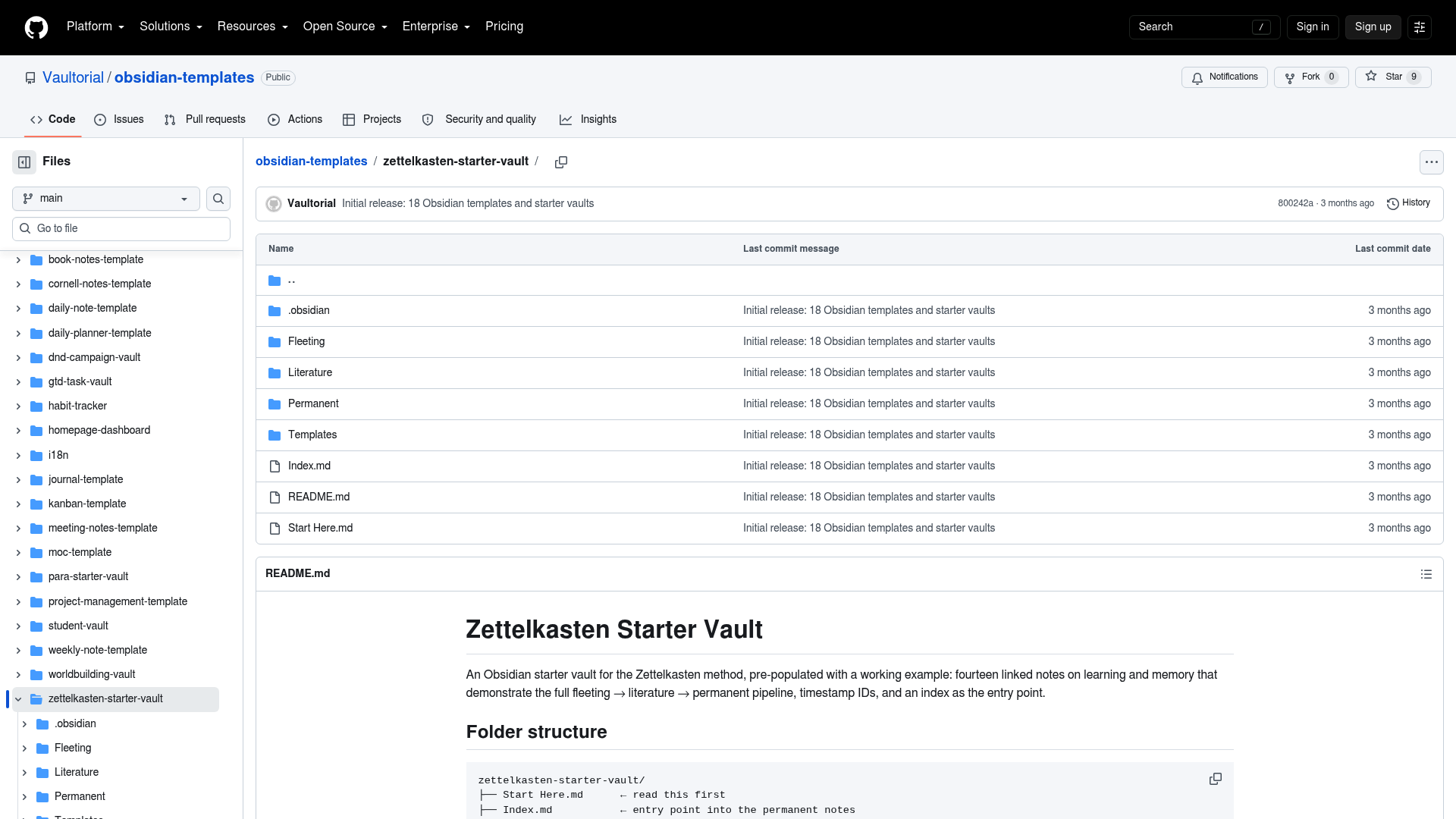Open the main branch selector
The width and height of the screenshot is (1456, 819).
tap(106, 199)
